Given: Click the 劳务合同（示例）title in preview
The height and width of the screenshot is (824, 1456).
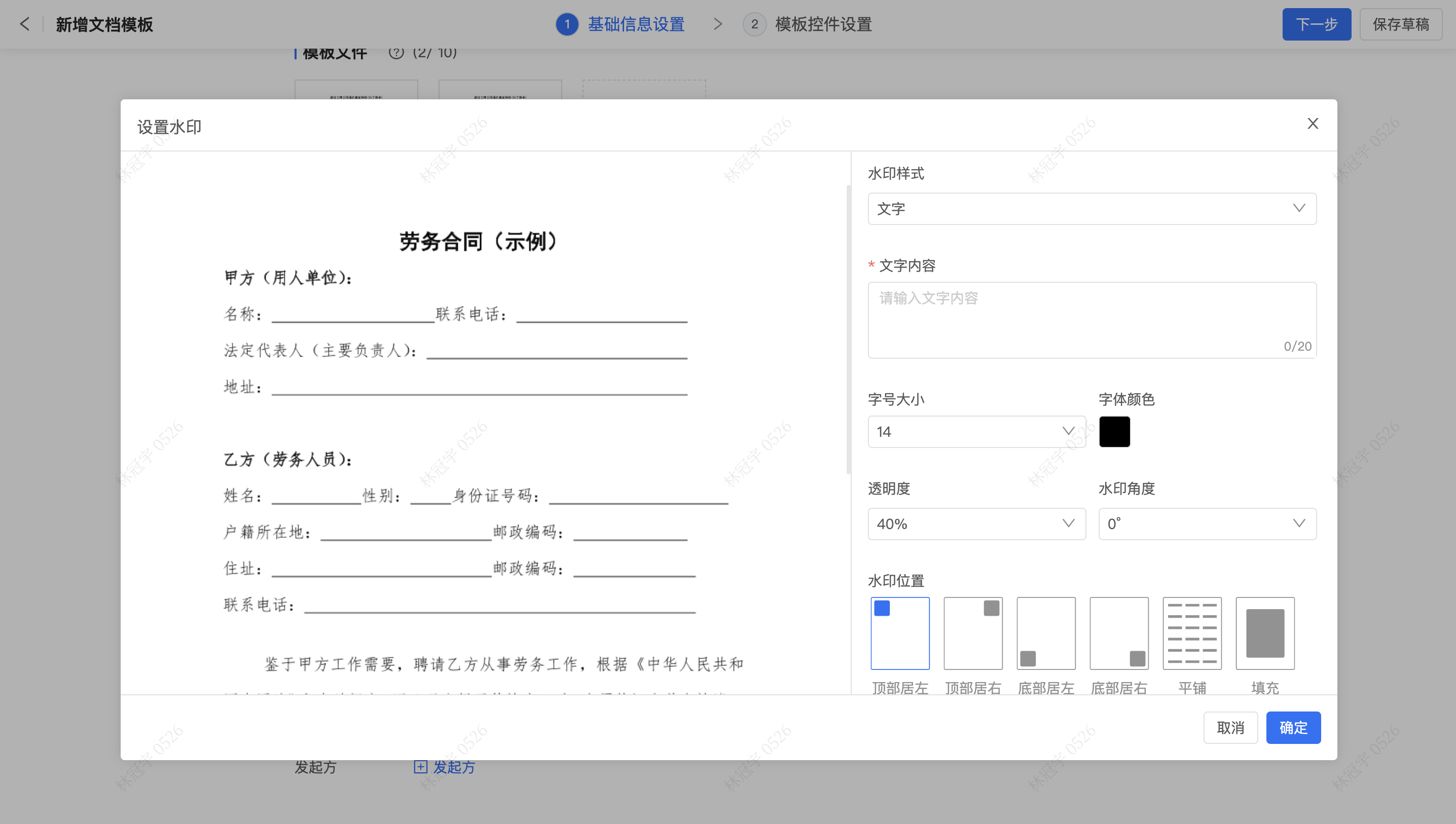Looking at the screenshot, I should pos(479,242).
